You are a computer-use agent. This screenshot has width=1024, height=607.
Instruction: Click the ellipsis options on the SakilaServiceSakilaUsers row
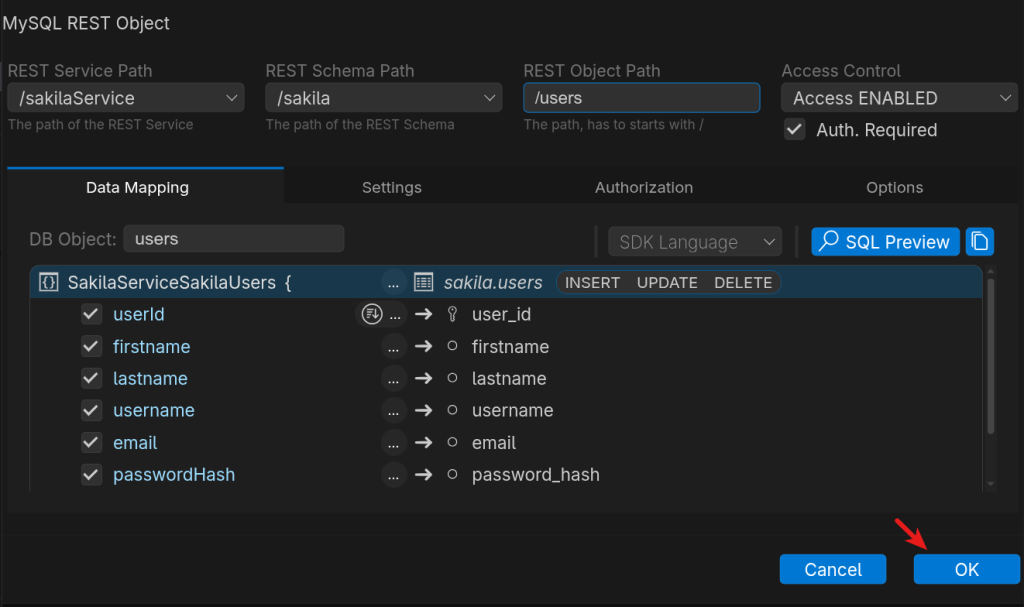click(x=394, y=283)
